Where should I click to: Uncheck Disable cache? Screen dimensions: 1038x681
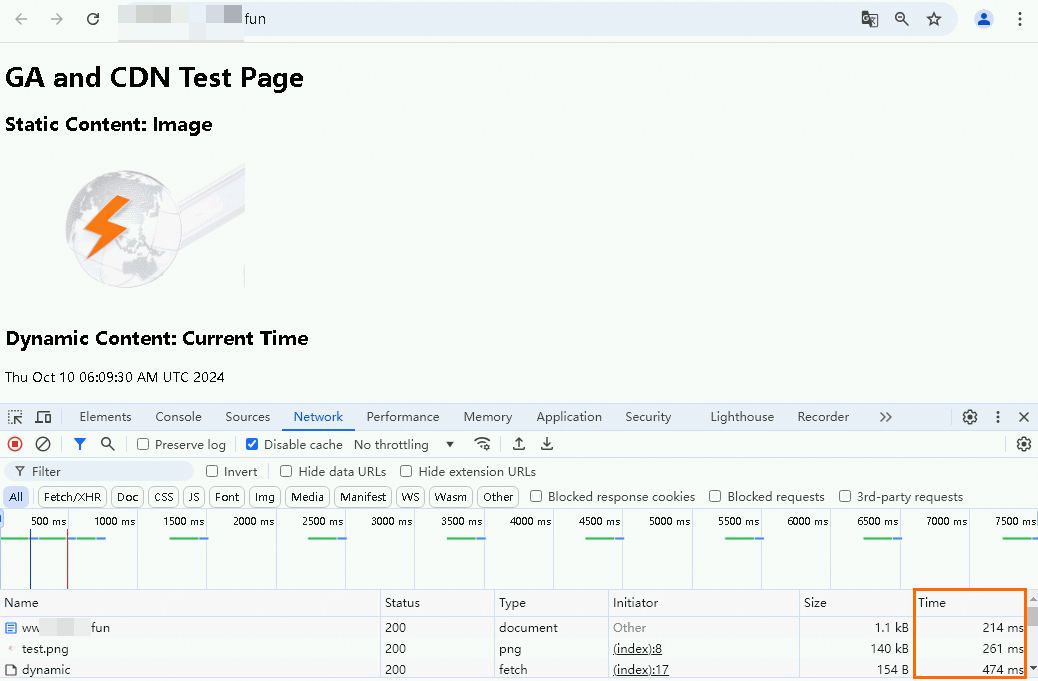coord(252,444)
